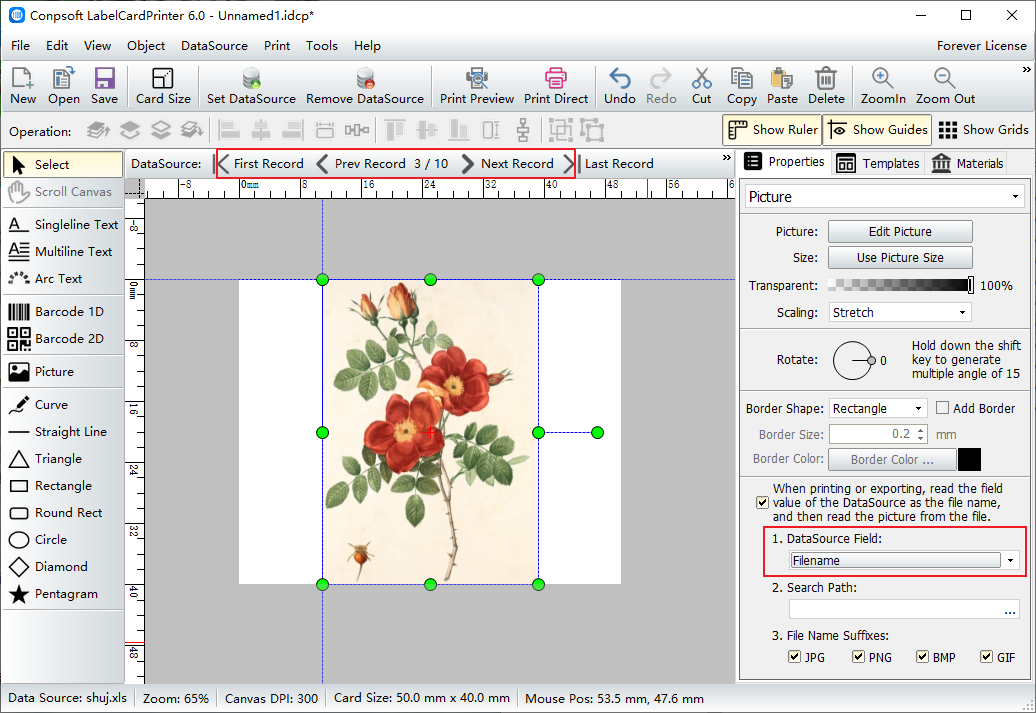Enable the Add Border checkbox

(942, 408)
